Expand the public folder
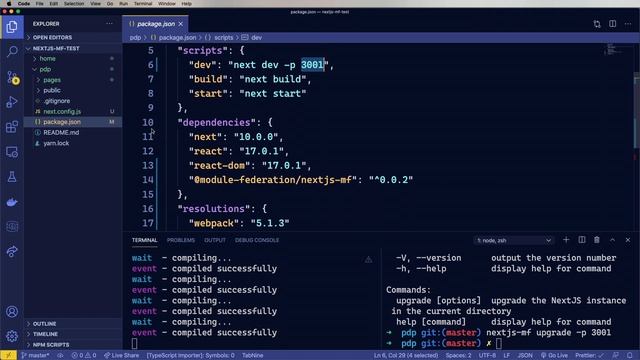Screen dimensions: 640x360 pyautogui.click(x=73, y=90)
